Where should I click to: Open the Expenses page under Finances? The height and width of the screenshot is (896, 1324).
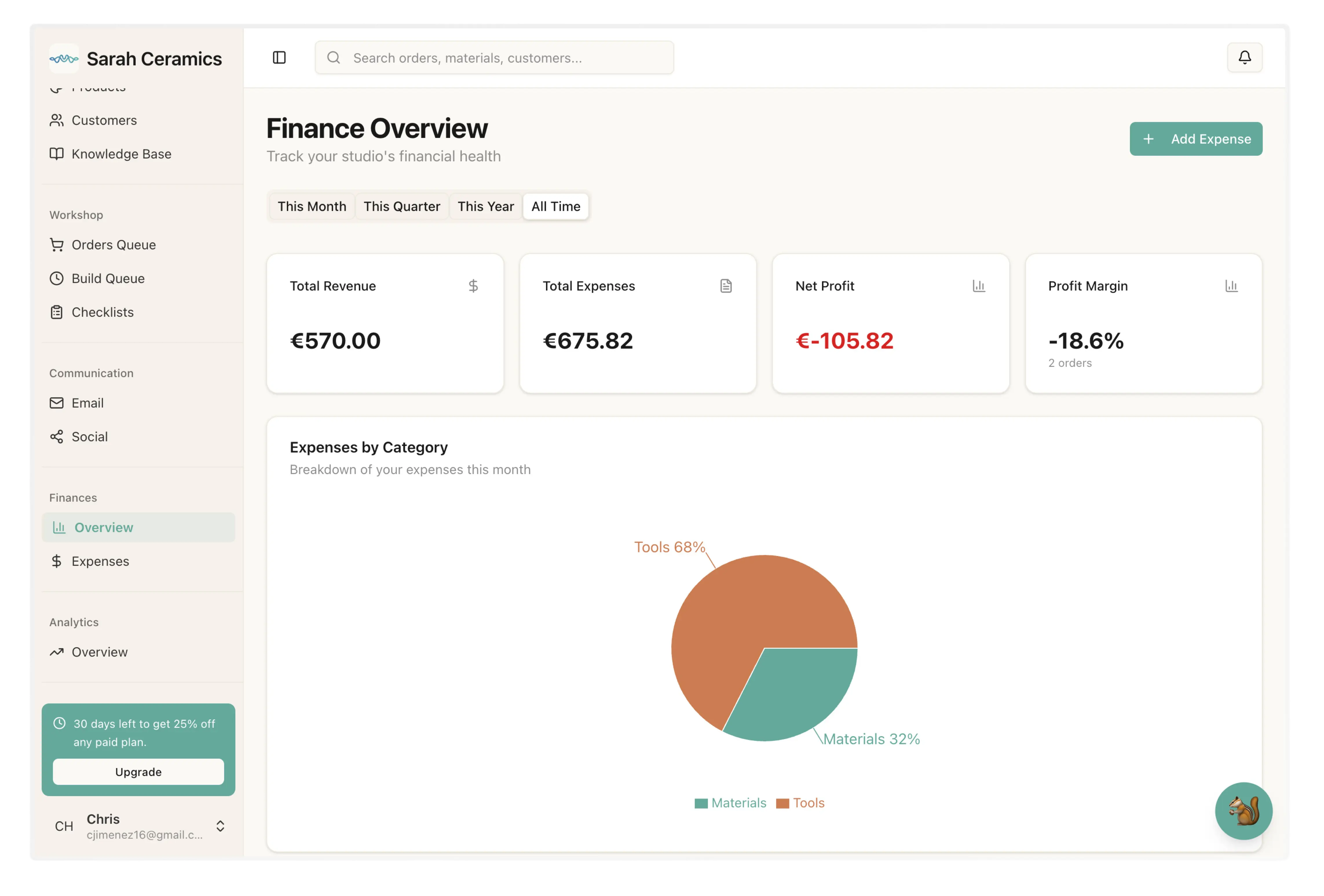tap(100, 561)
